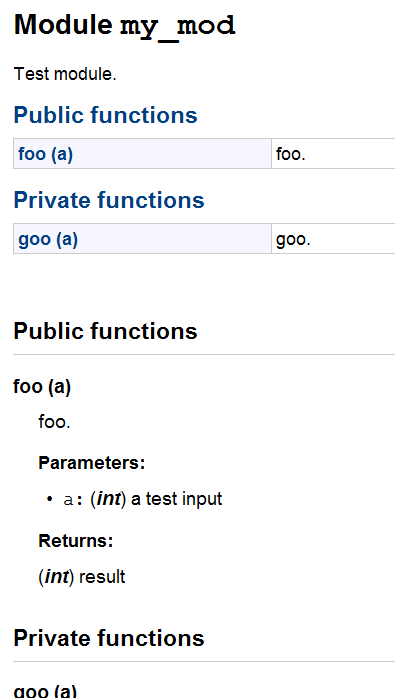Follow the 'foo (a)' link in summary table

pyautogui.click(x=45, y=154)
